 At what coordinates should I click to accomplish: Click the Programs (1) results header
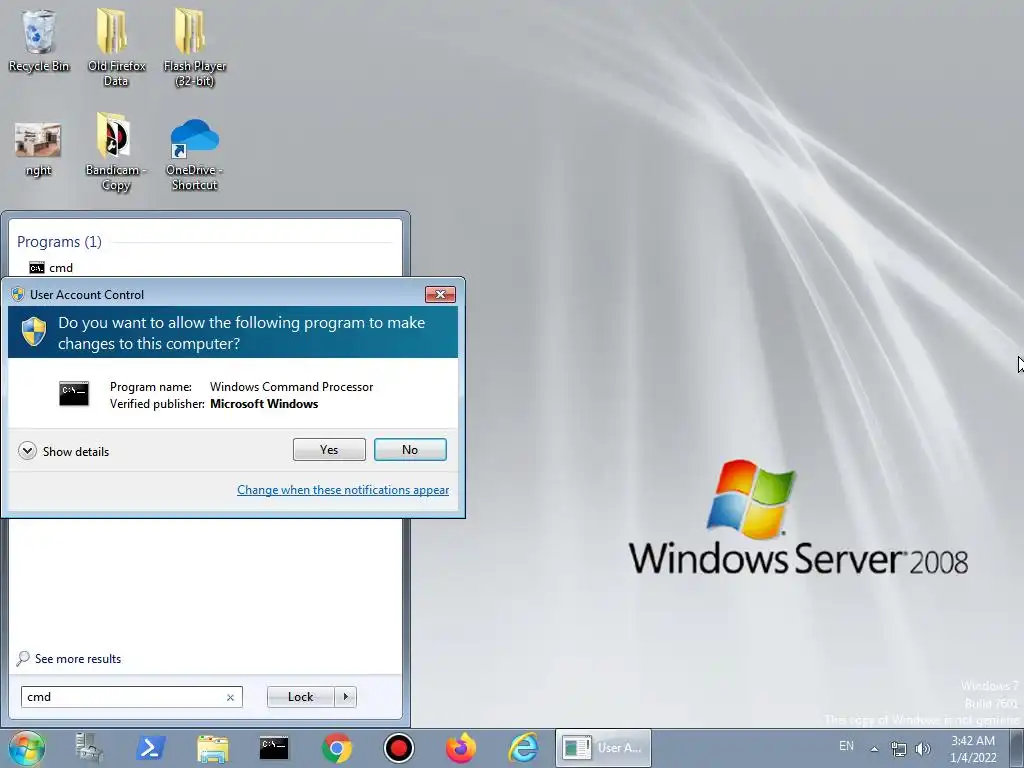(x=59, y=242)
